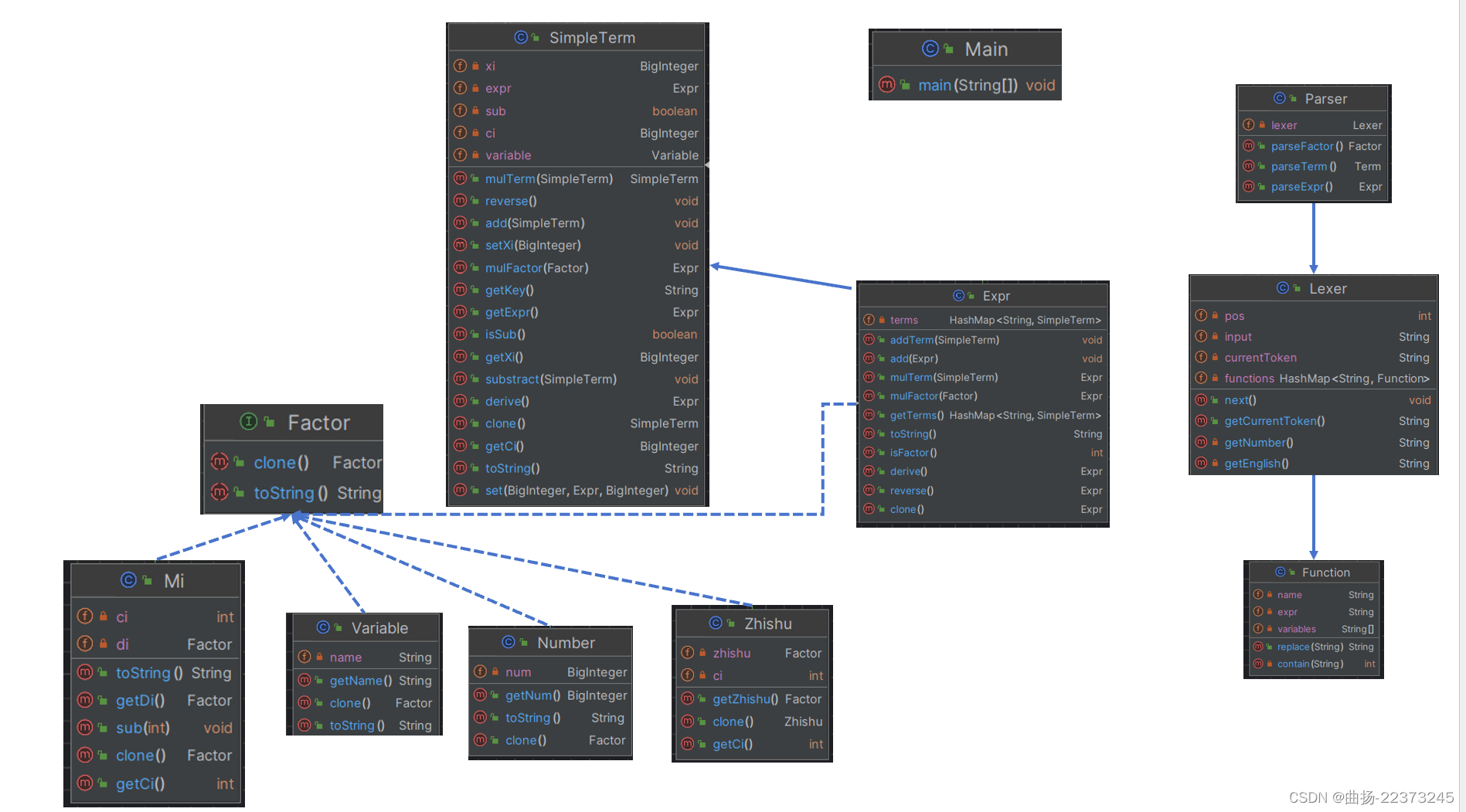Click the Number class icon
This screenshot has width=1466, height=812.
[x=508, y=641]
